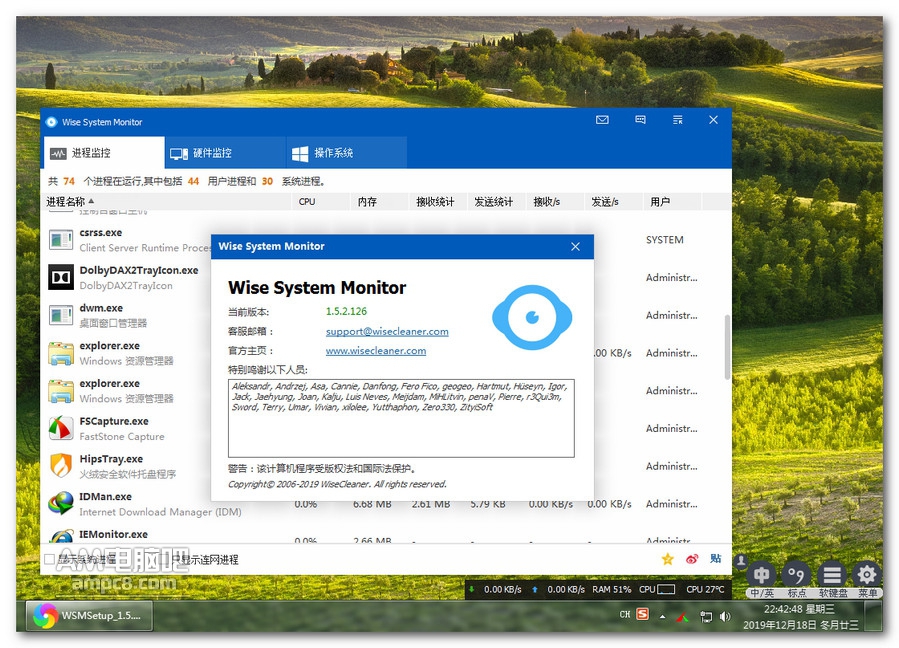This screenshot has width=899, height=648.
Task: Click the network tray icon
Action: pyautogui.click(x=706, y=616)
